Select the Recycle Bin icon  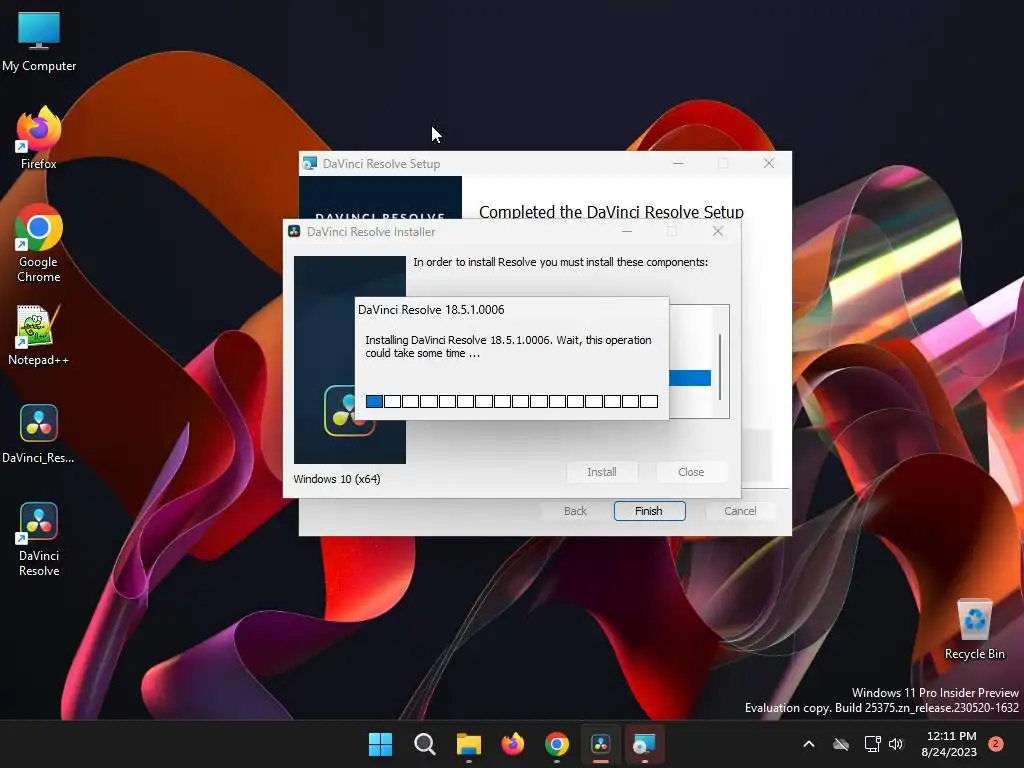pyautogui.click(x=974, y=630)
